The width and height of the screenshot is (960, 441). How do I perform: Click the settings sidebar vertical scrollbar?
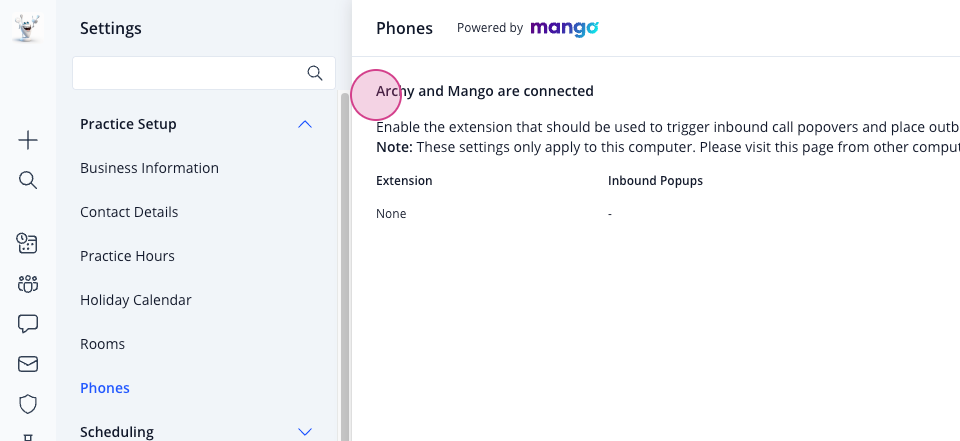point(345,266)
